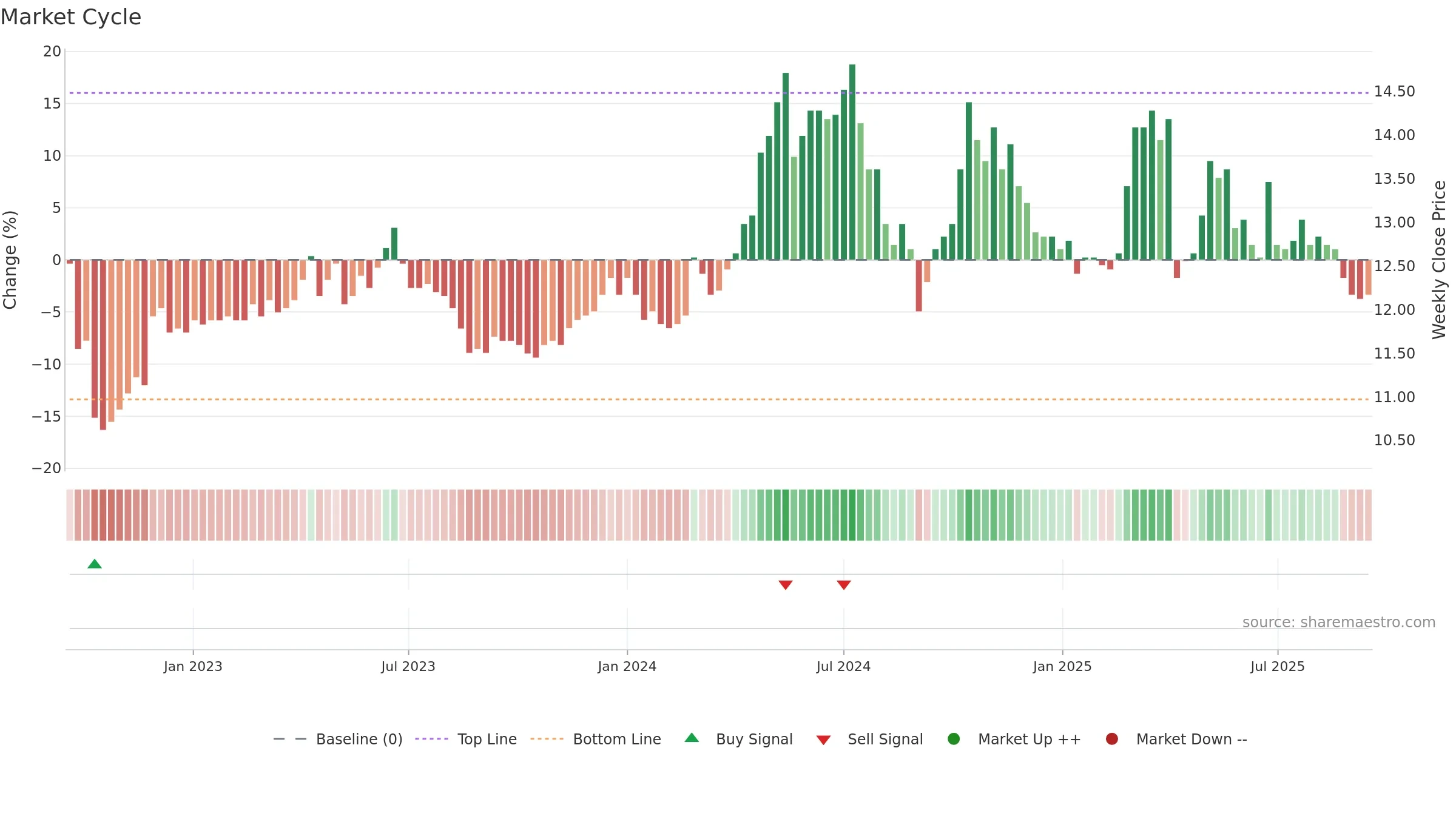The image size is (1456, 819).
Task: Click the Change (%) axis title
Action: pyautogui.click(x=10, y=260)
